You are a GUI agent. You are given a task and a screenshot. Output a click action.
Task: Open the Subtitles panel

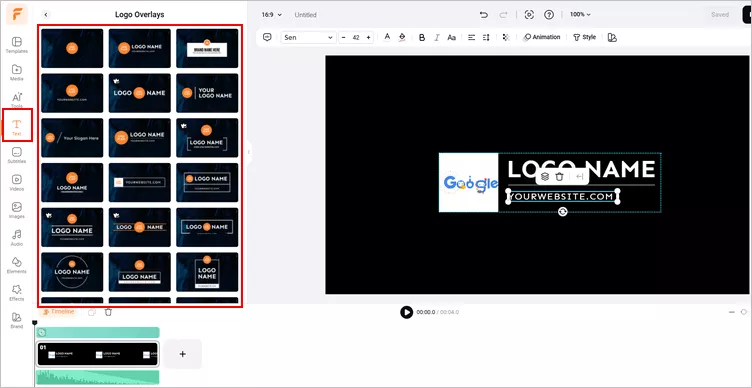[17, 155]
